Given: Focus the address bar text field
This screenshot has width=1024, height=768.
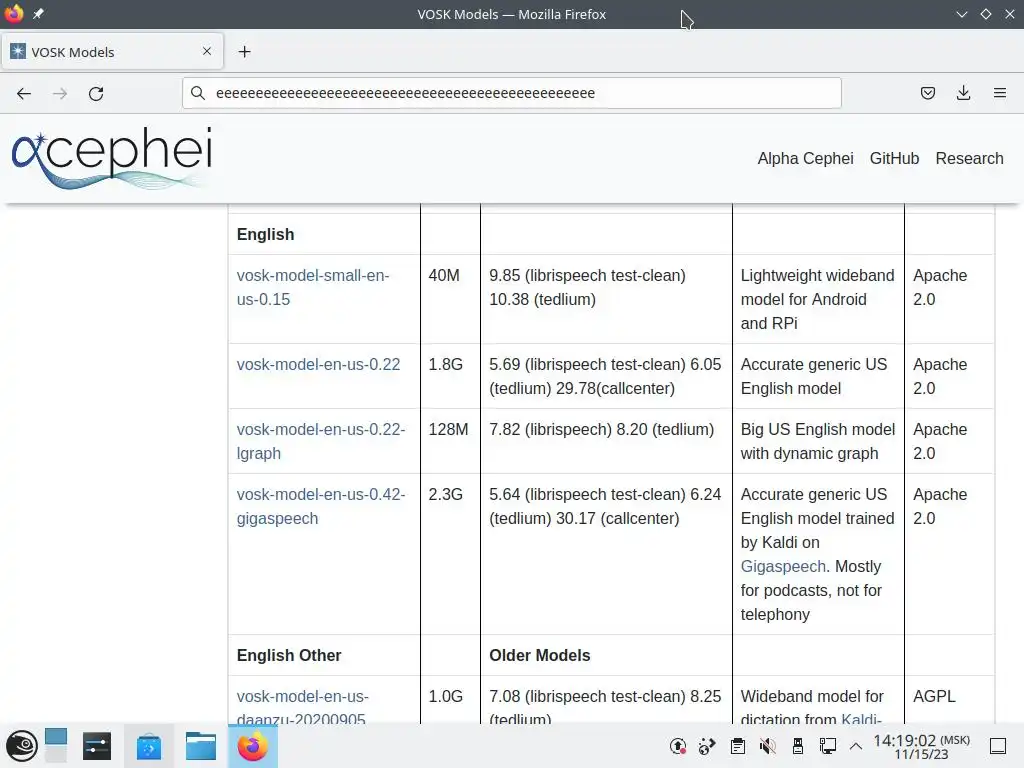Looking at the screenshot, I should 511,93.
